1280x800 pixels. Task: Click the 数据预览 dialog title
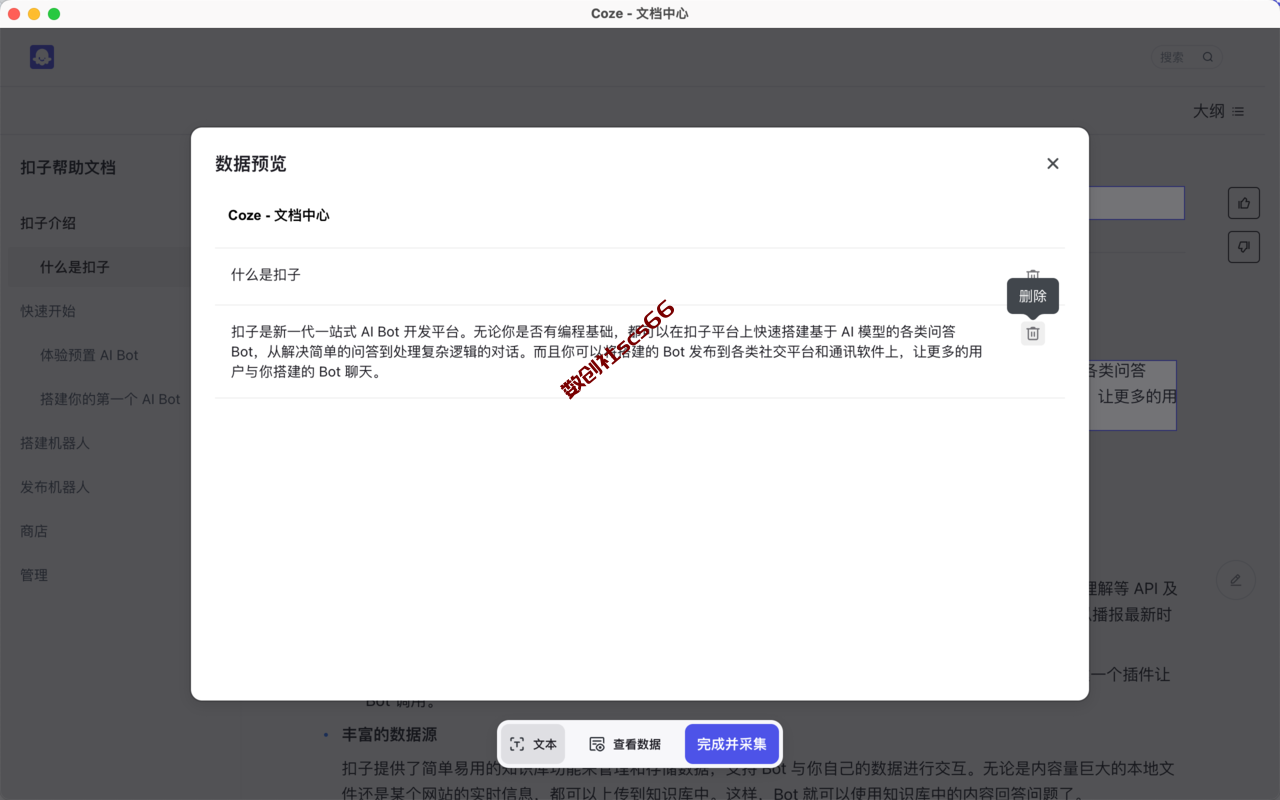[251, 164]
